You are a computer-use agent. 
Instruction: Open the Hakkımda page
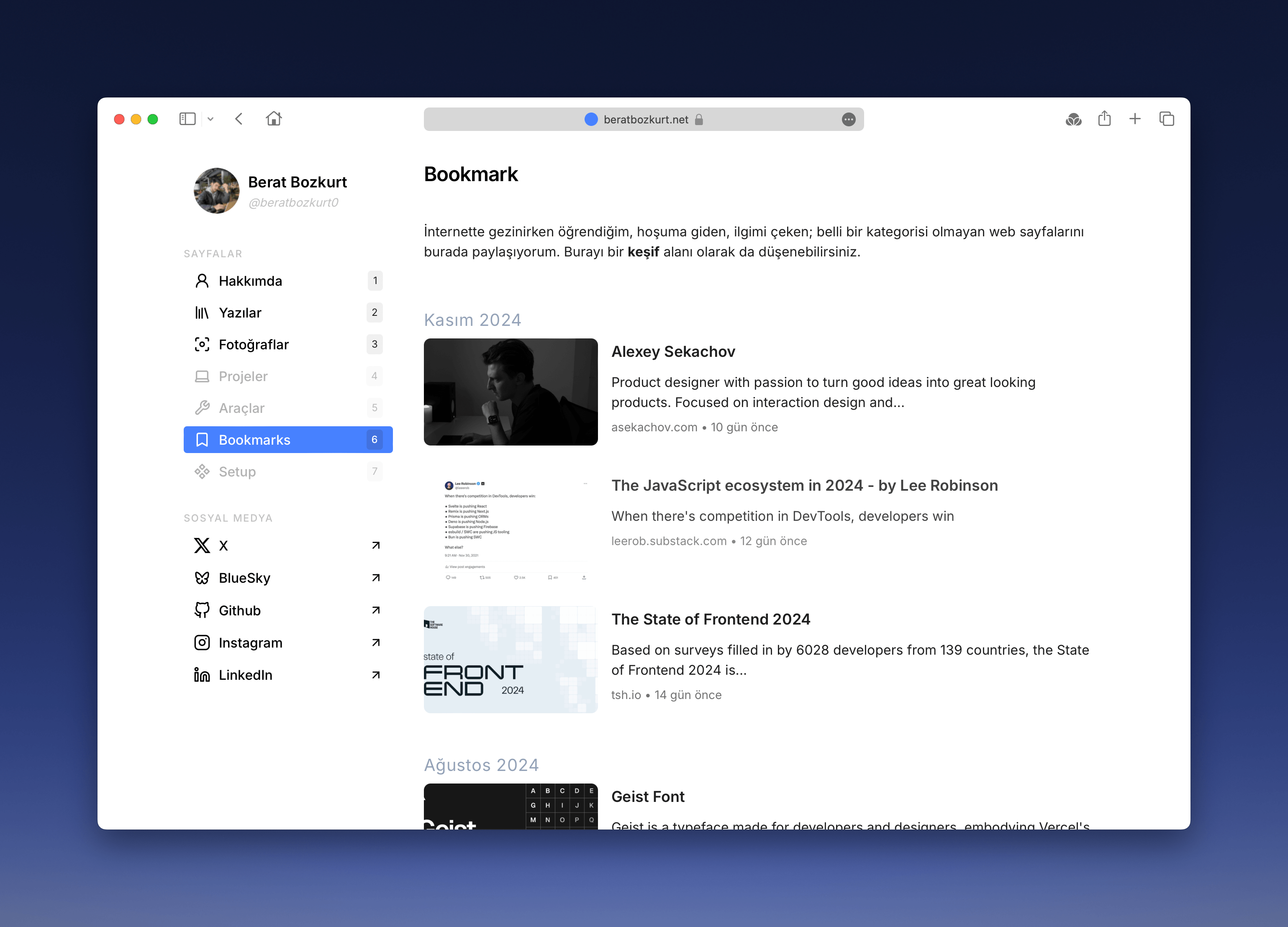coord(250,281)
